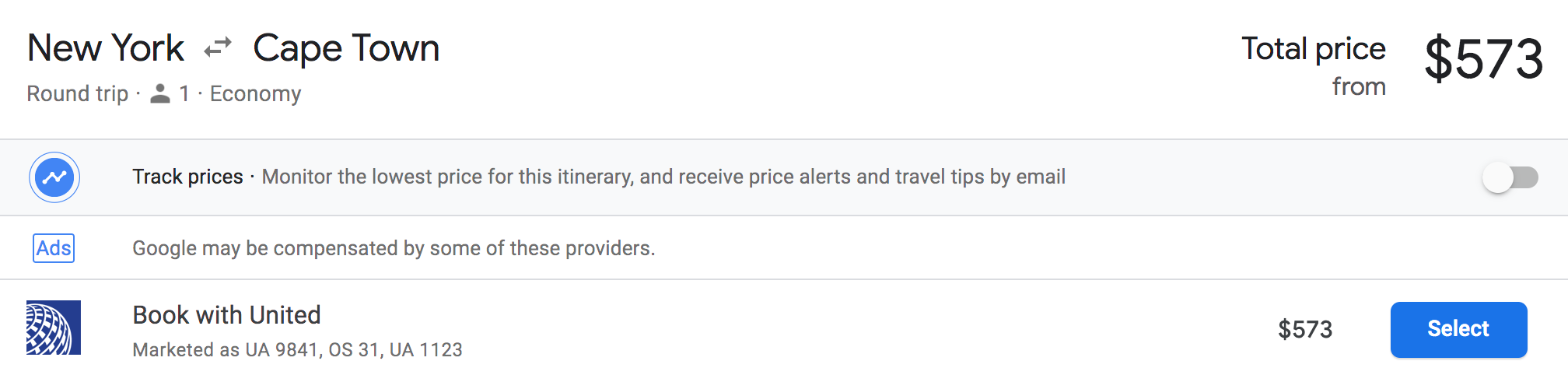Click the Economy class label
Viewport: 1568px width, 375px height.
255,93
